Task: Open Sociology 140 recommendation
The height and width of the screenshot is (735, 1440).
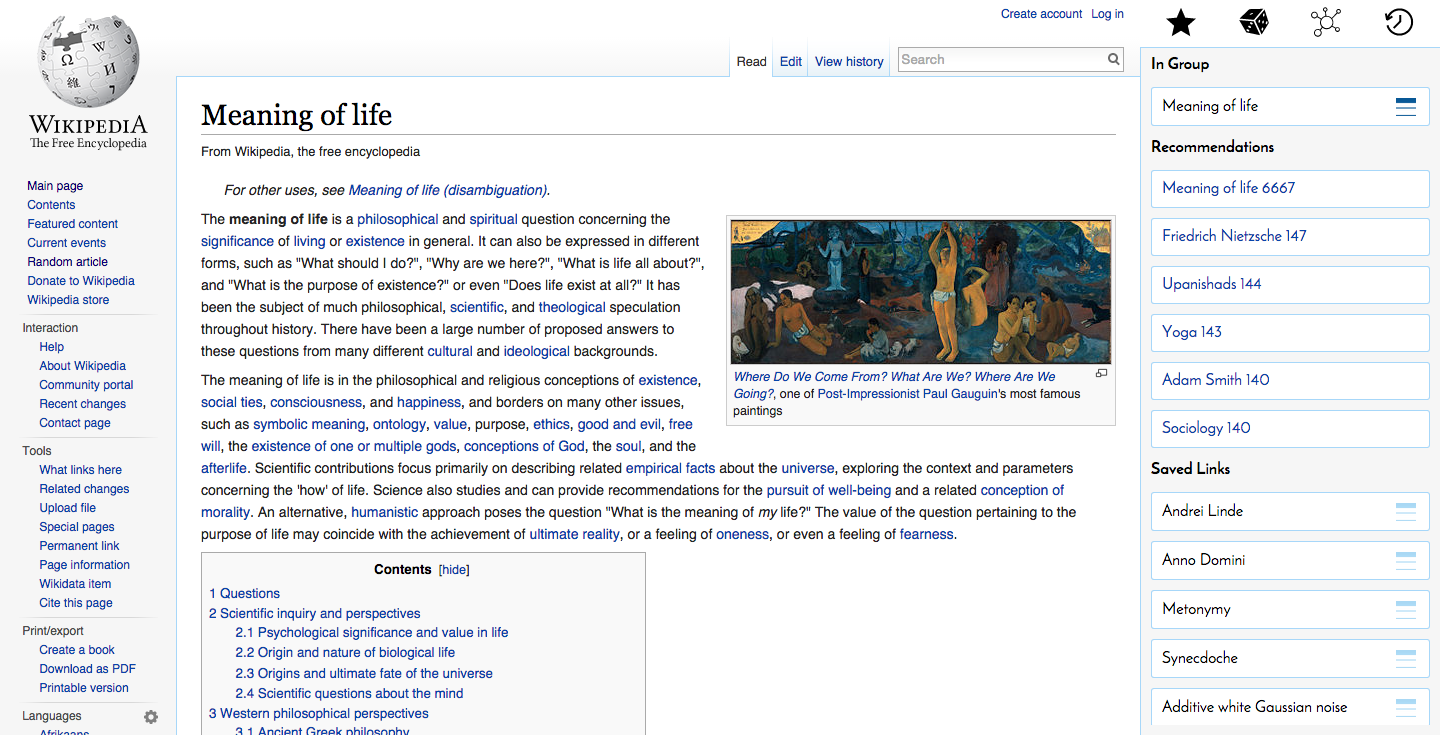Action: point(1290,428)
